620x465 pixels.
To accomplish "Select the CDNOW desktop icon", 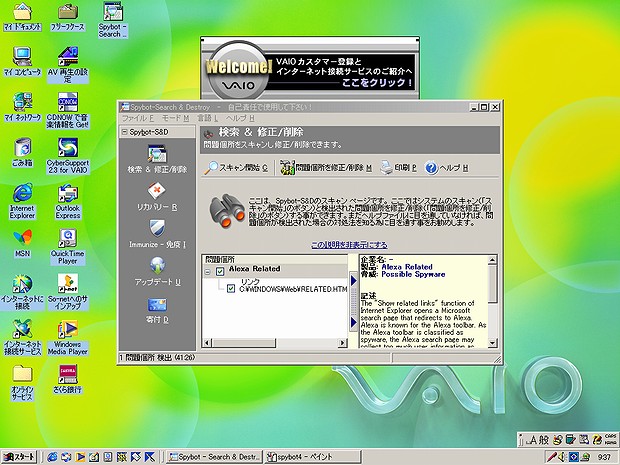I will pos(68,110).
